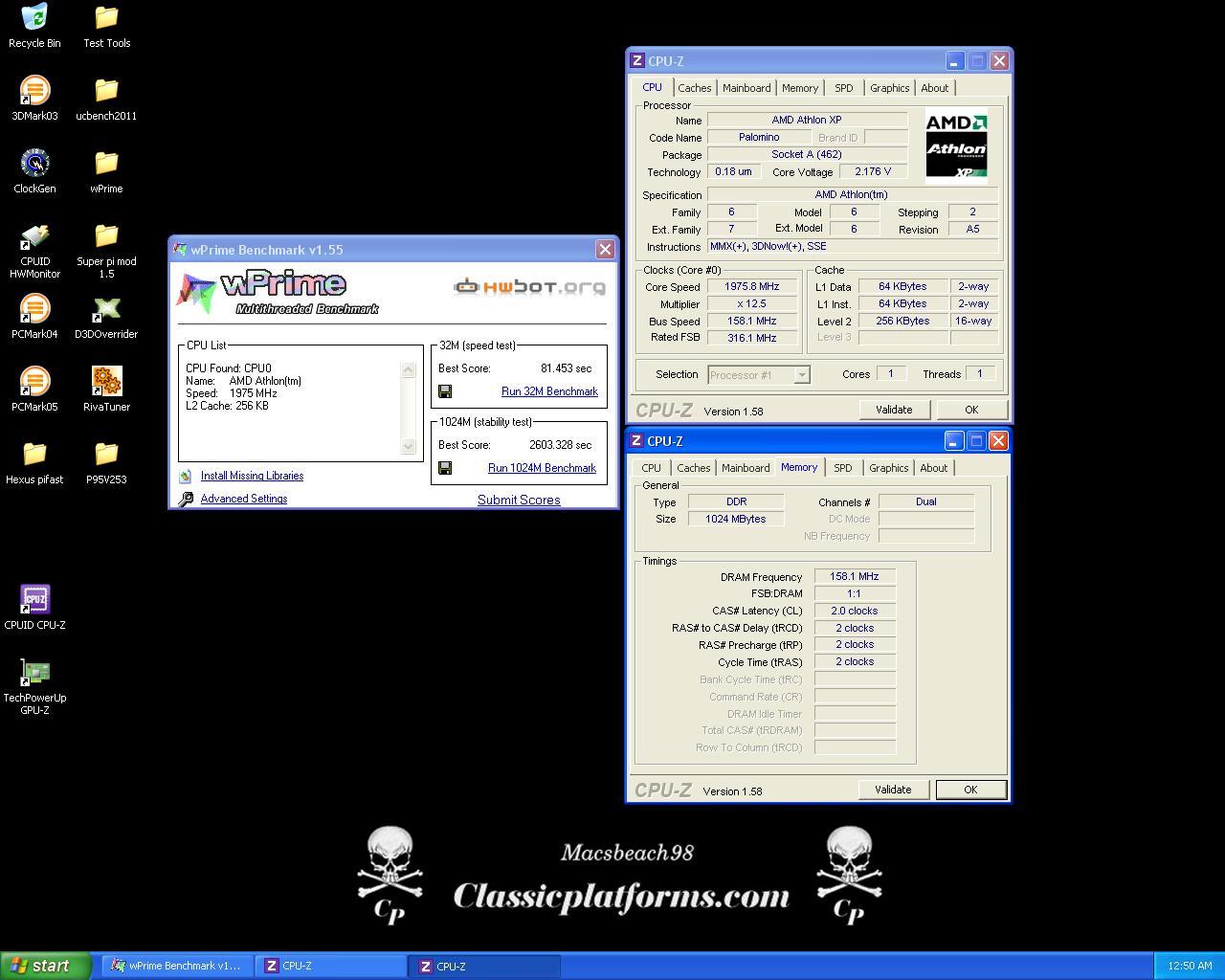Click the DRAM Frequency value 158.1 MHz
This screenshot has height=980, width=1225.
[855, 577]
